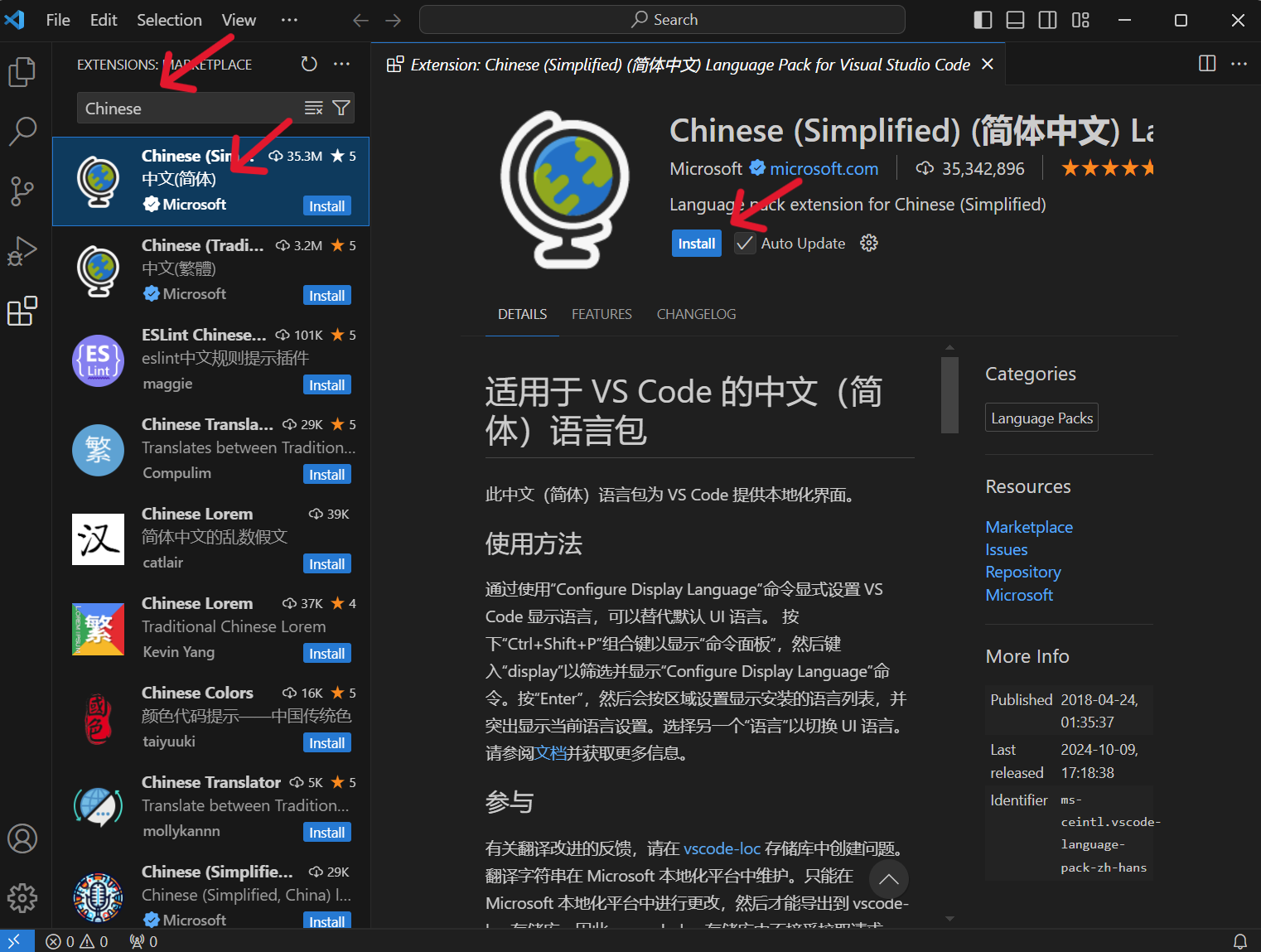Clear extensions search results icon
Viewport: 1261px width, 952px height.
(313, 108)
